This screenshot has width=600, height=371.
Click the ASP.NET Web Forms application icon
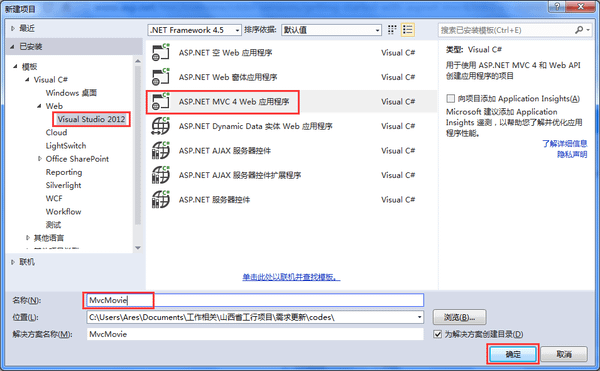click(x=161, y=77)
